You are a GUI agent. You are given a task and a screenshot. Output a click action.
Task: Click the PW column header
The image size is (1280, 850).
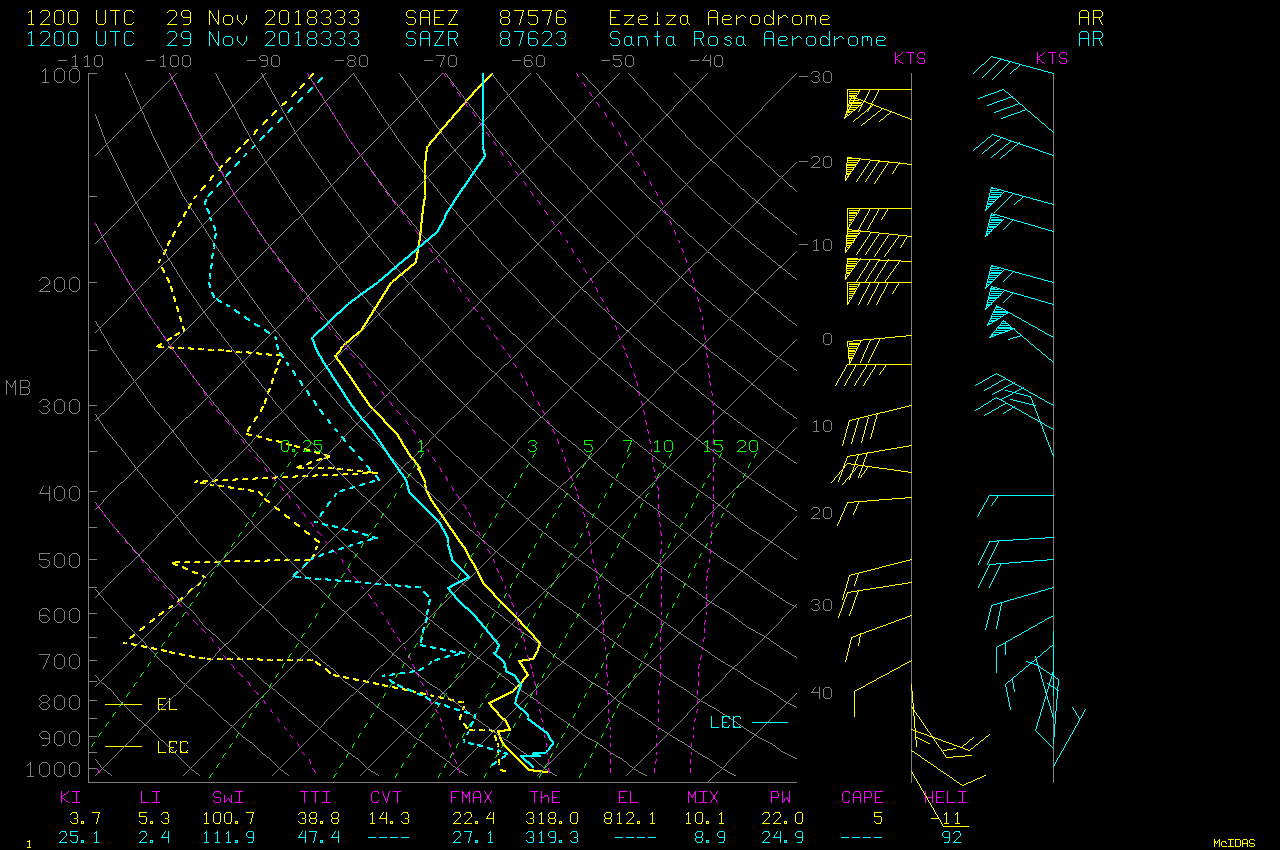780,797
